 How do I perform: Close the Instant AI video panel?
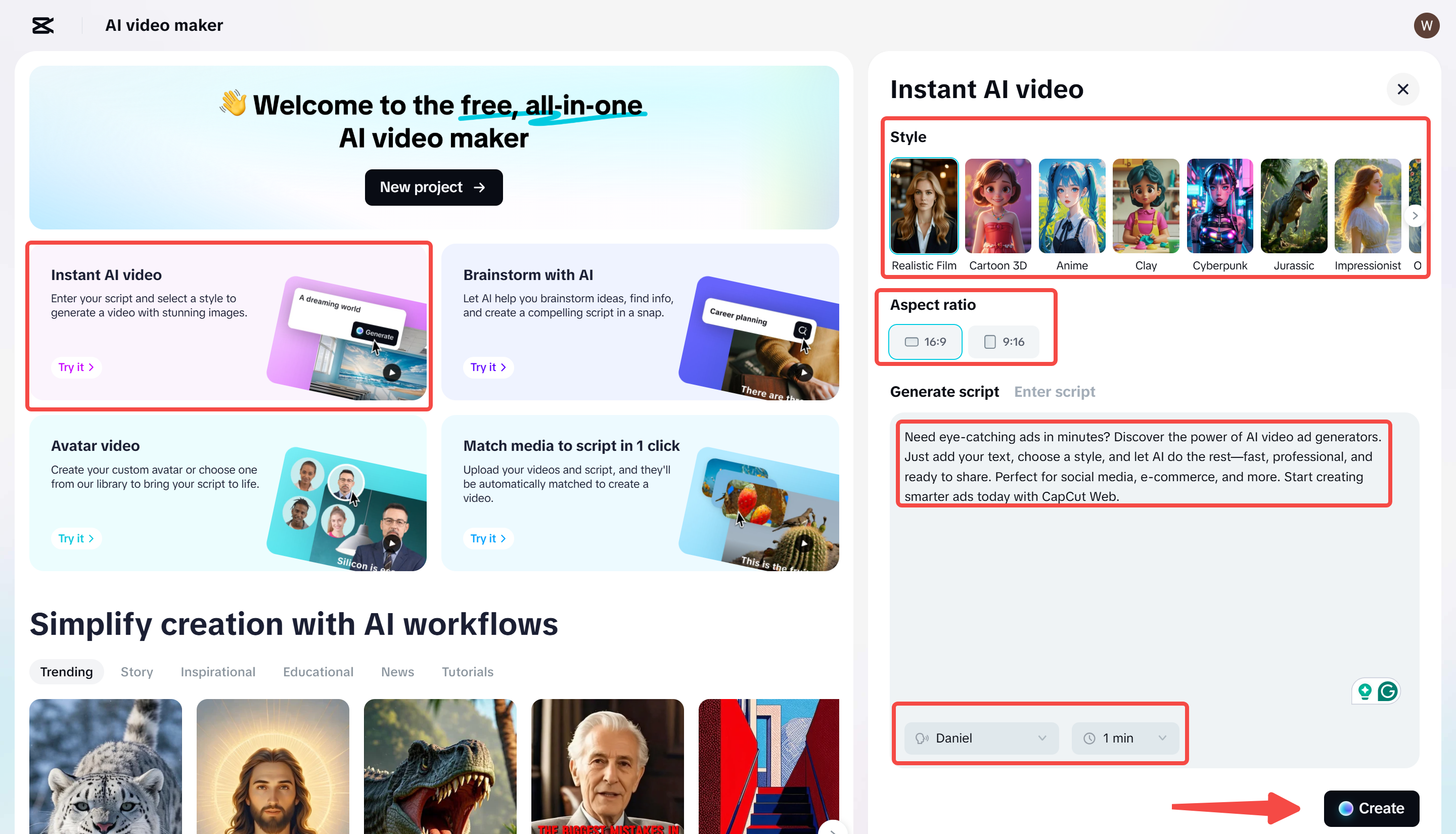(1403, 89)
